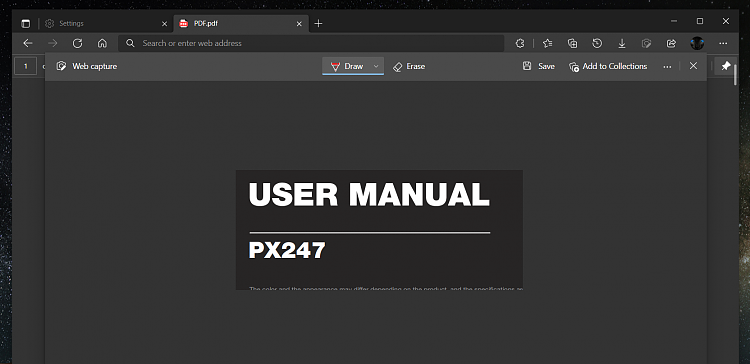Open browser Settings and more menu
Image resolution: width=750 pixels, height=364 pixels.
tap(723, 44)
